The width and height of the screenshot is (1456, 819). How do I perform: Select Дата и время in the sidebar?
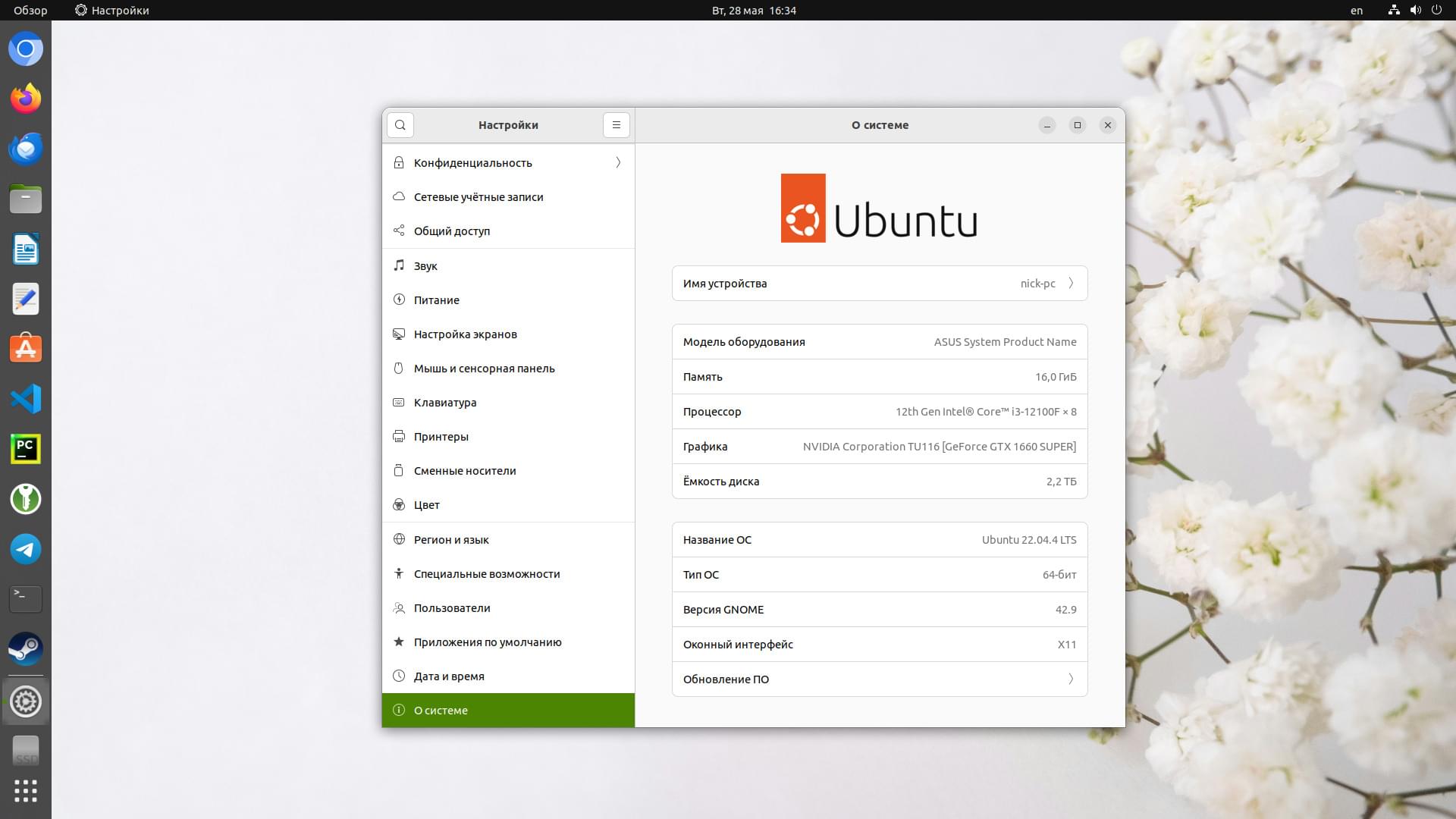tap(508, 676)
